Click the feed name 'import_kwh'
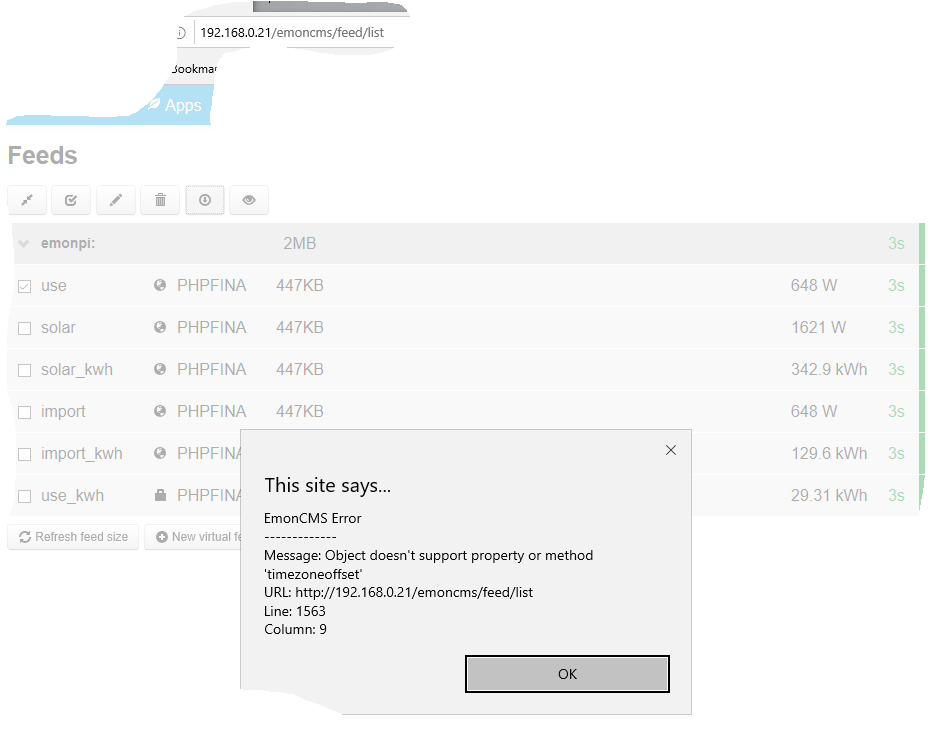This screenshot has height=745, width=934. tap(82, 454)
